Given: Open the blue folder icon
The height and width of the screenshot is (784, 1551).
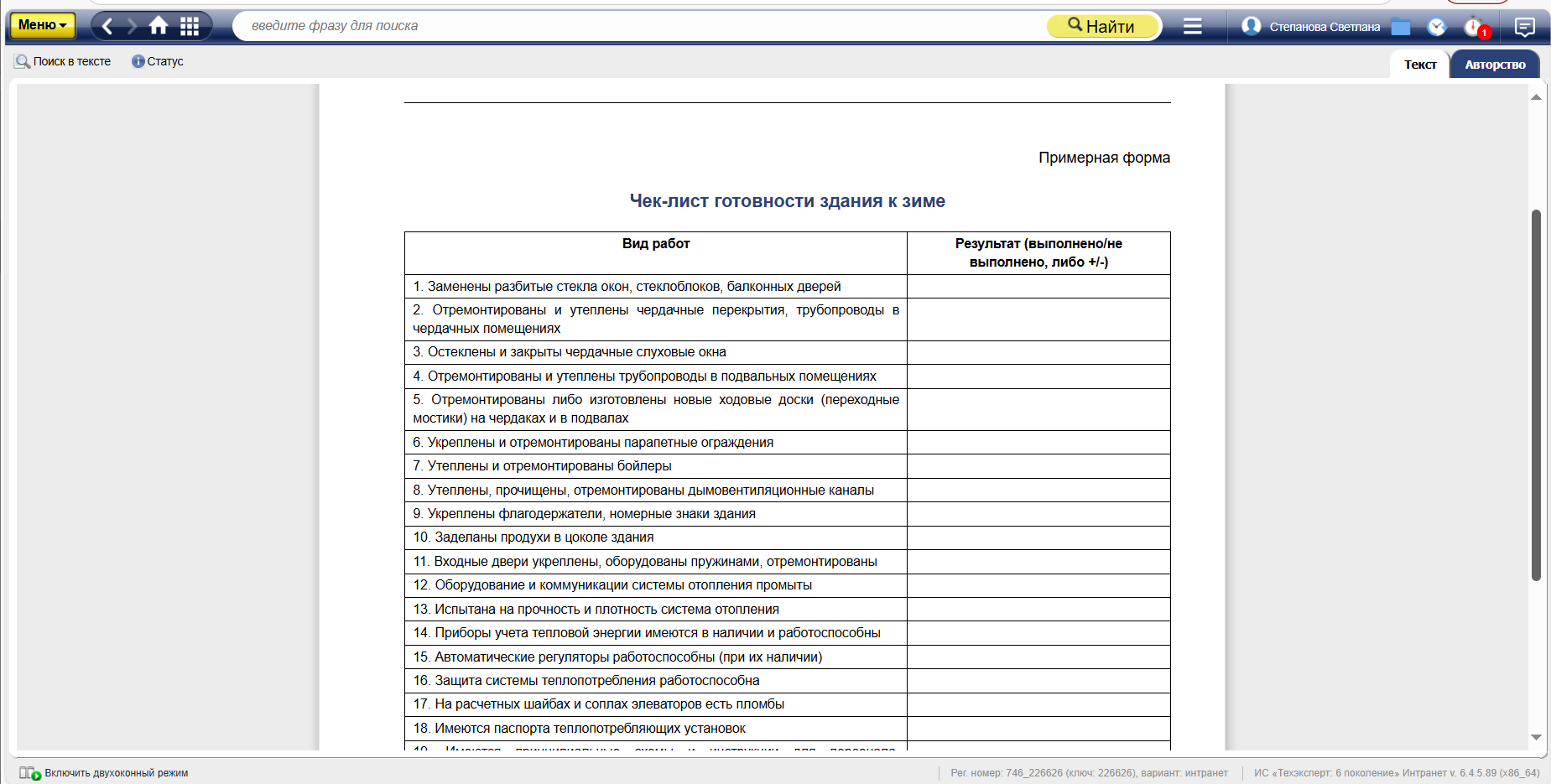Looking at the screenshot, I should point(1400,27).
